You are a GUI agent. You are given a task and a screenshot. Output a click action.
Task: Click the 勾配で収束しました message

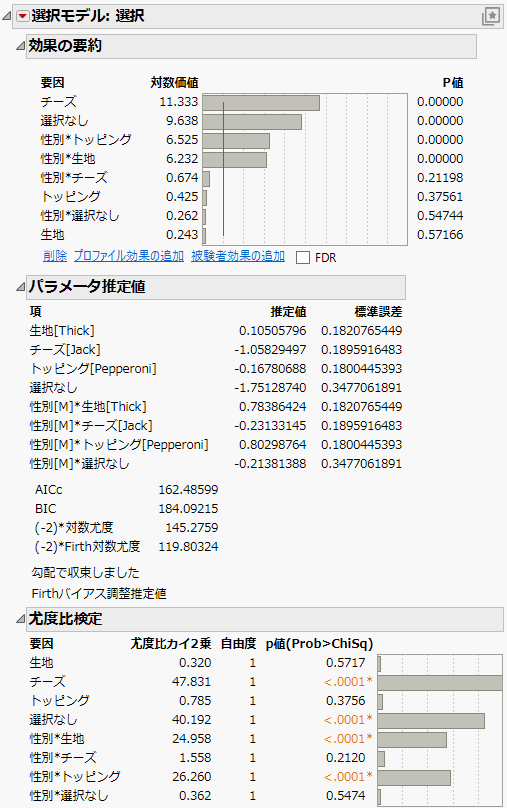click(85, 573)
